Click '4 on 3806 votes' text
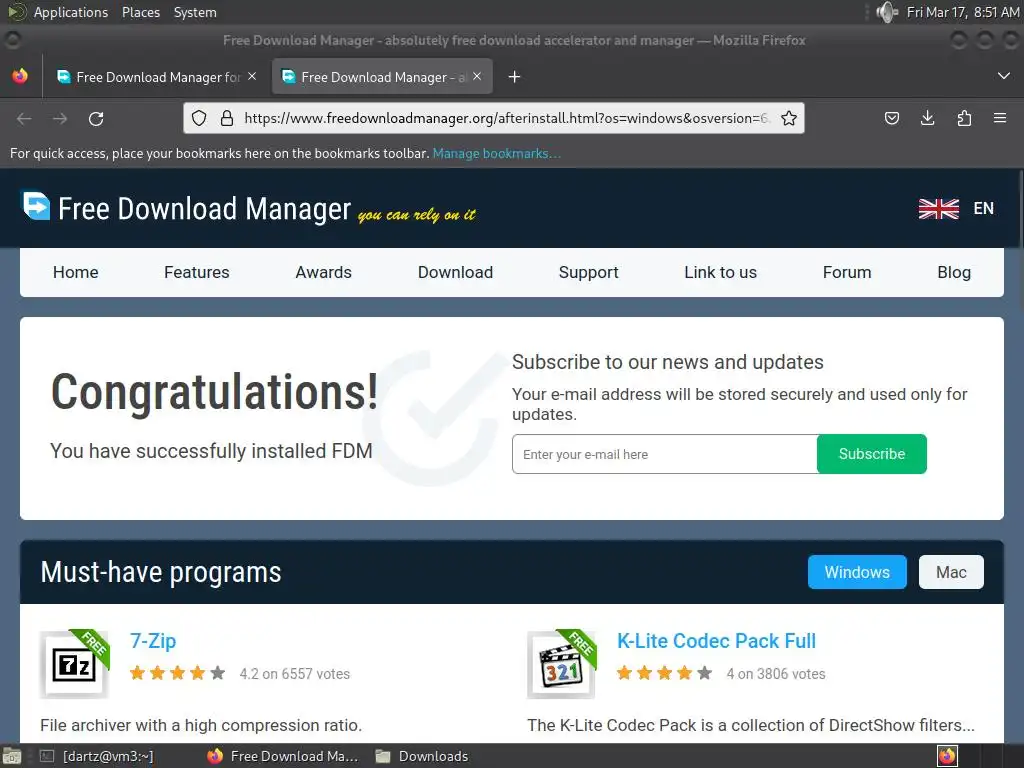The width and height of the screenshot is (1024, 768). [776, 674]
